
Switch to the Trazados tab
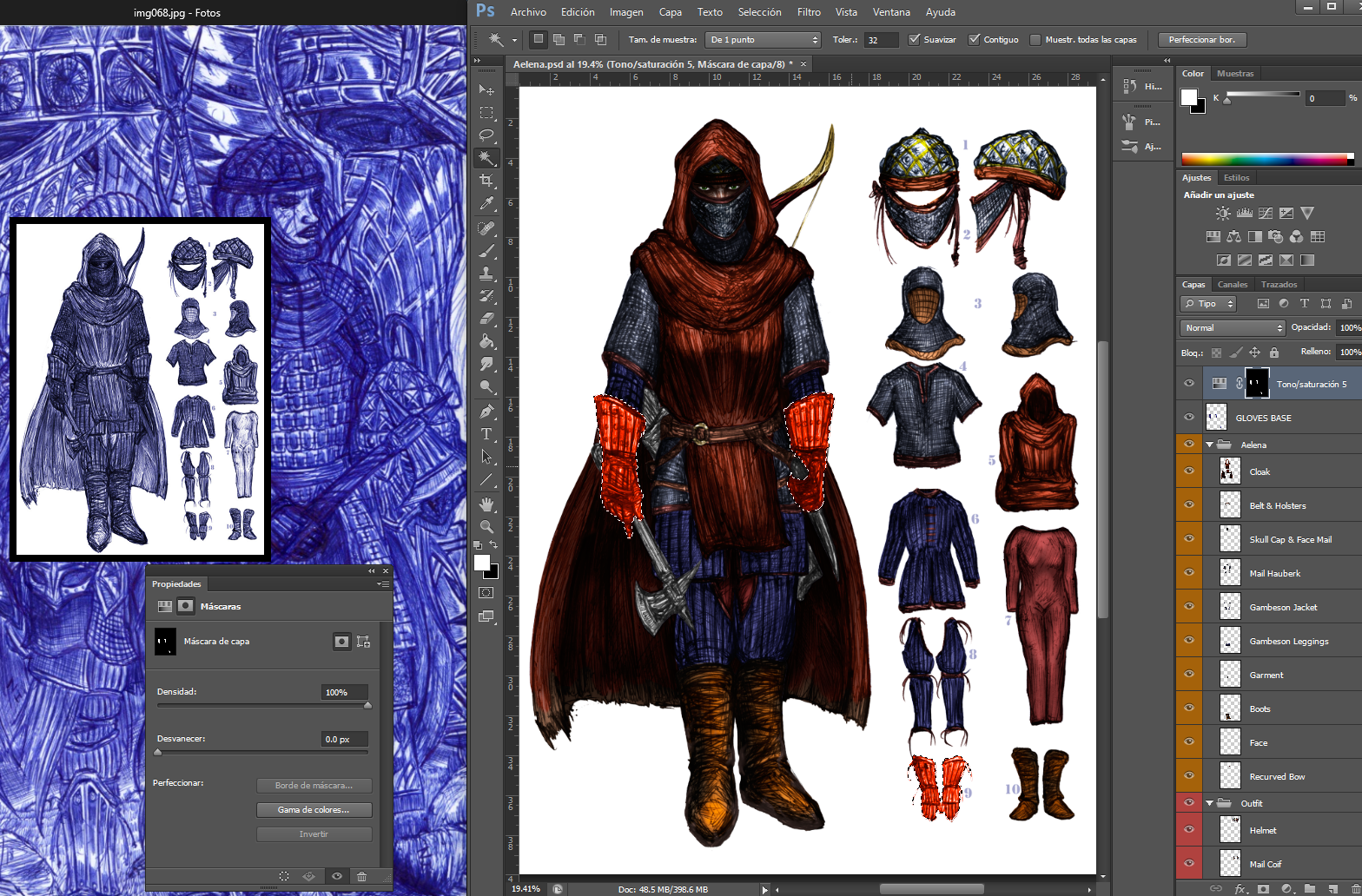(1279, 284)
